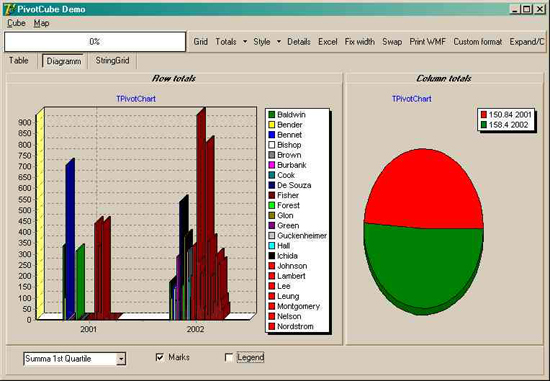Expand the Totals dropdown arrow

click(245, 42)
